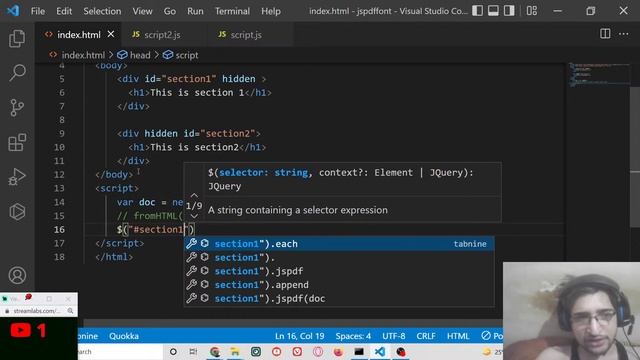Split the editor to the right

[605, 34]
